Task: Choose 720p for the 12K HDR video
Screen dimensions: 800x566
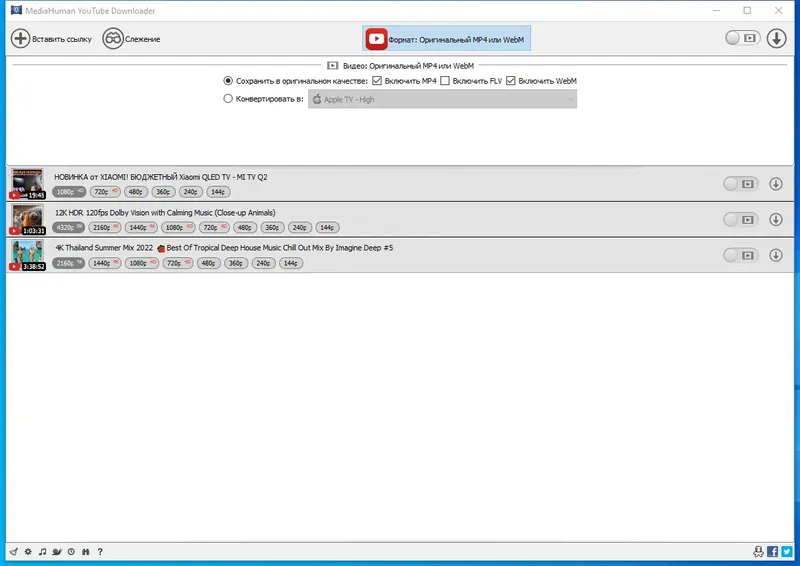Action: tap(214, 228)
